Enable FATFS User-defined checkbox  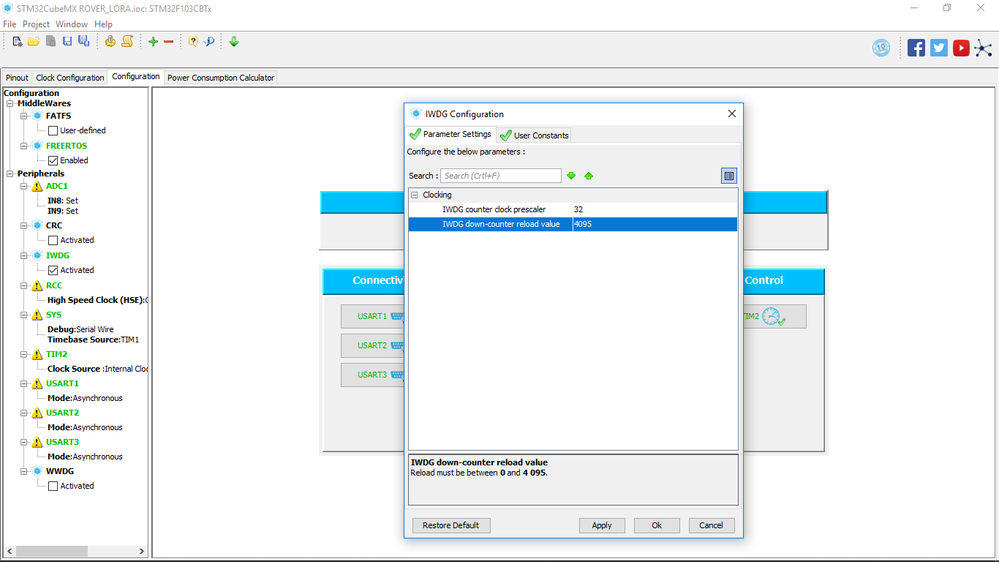53,131
